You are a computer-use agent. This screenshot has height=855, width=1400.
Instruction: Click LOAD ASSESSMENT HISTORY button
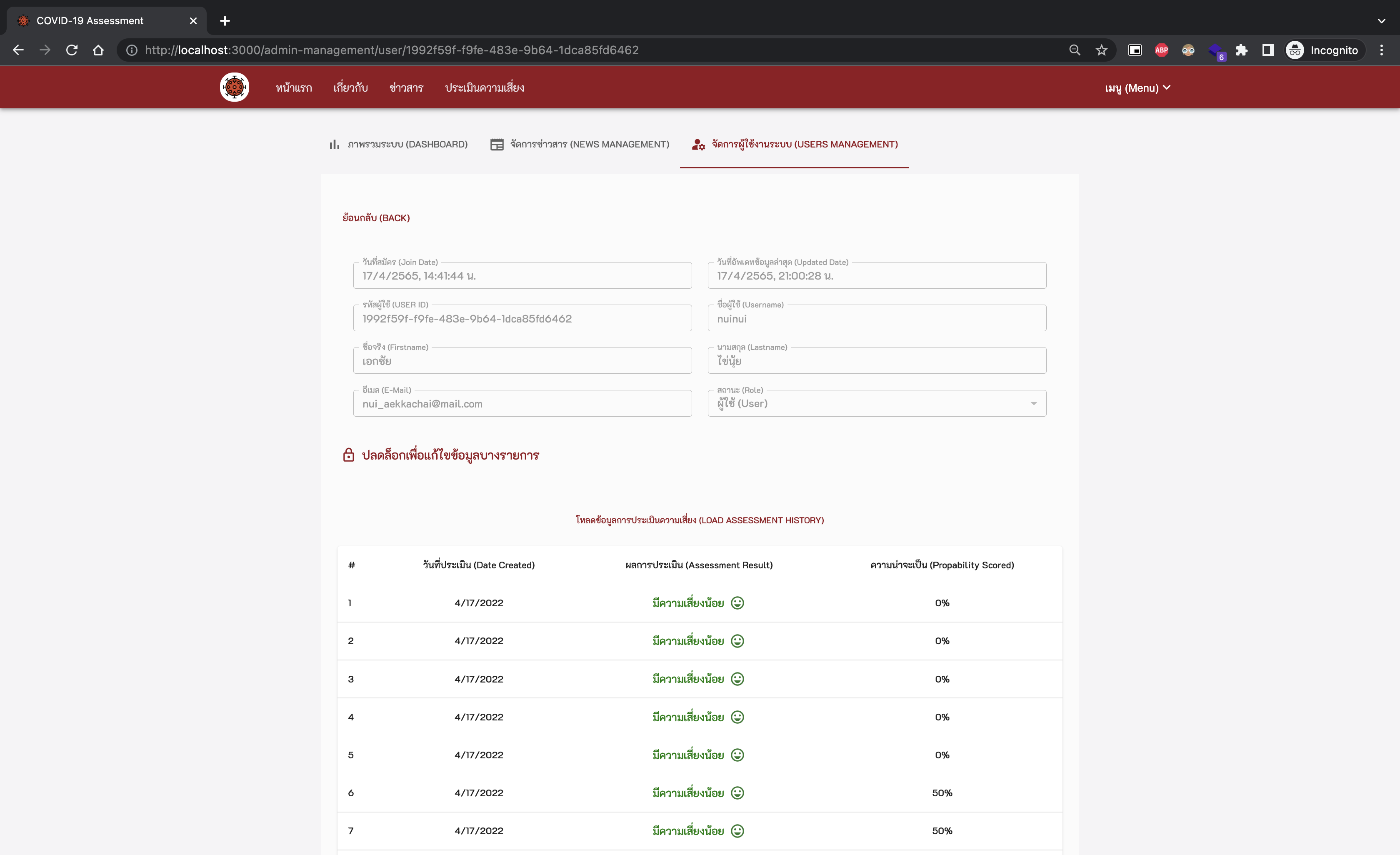[700, 520]
